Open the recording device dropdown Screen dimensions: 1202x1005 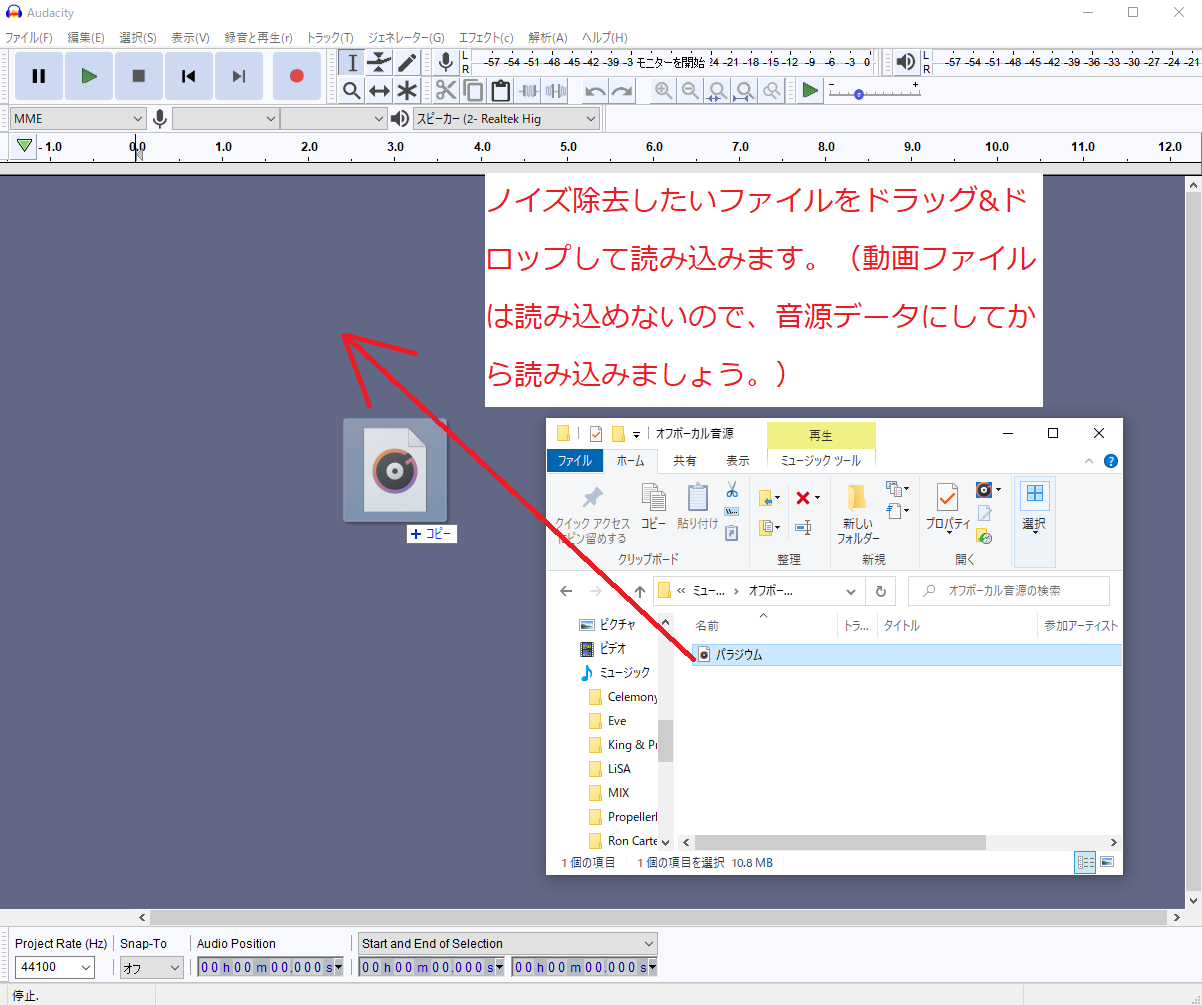(x=225, y=119)
